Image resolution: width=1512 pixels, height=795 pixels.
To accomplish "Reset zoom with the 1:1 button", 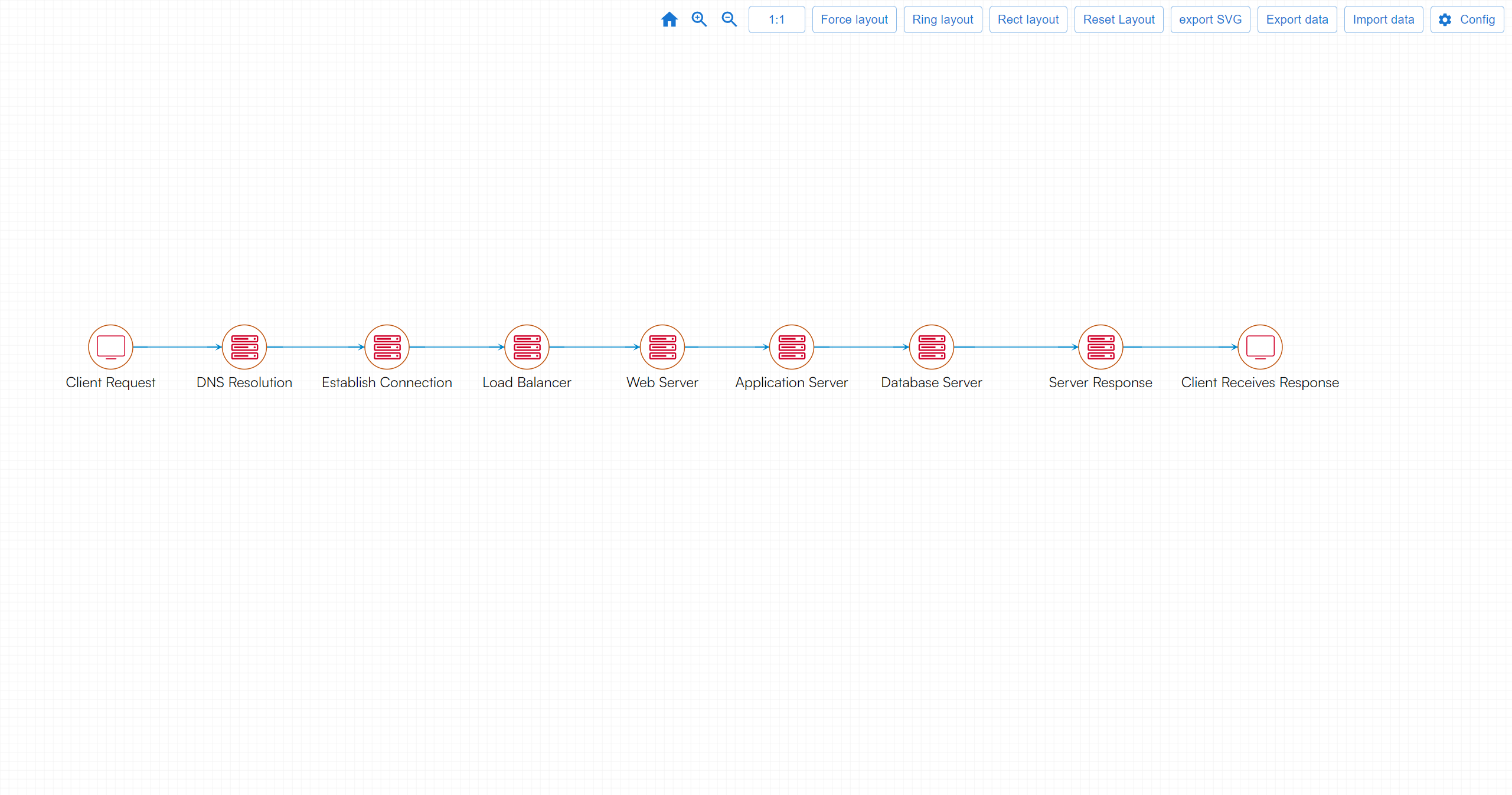I will point(776,19).
